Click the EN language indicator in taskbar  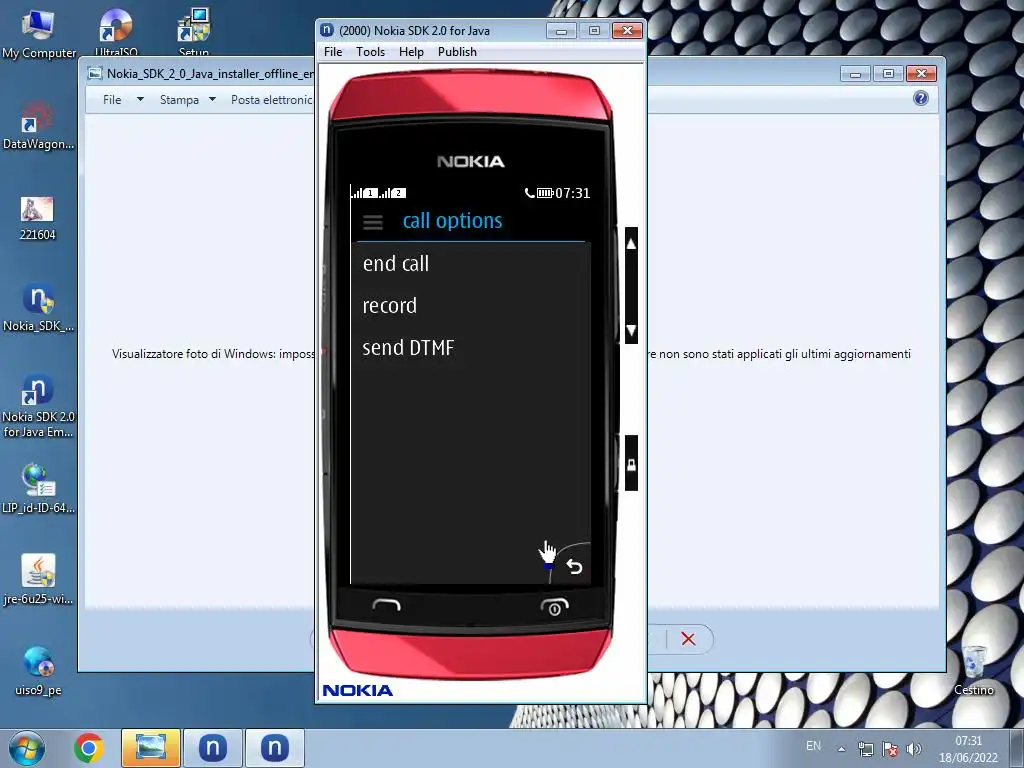(813, 746)
